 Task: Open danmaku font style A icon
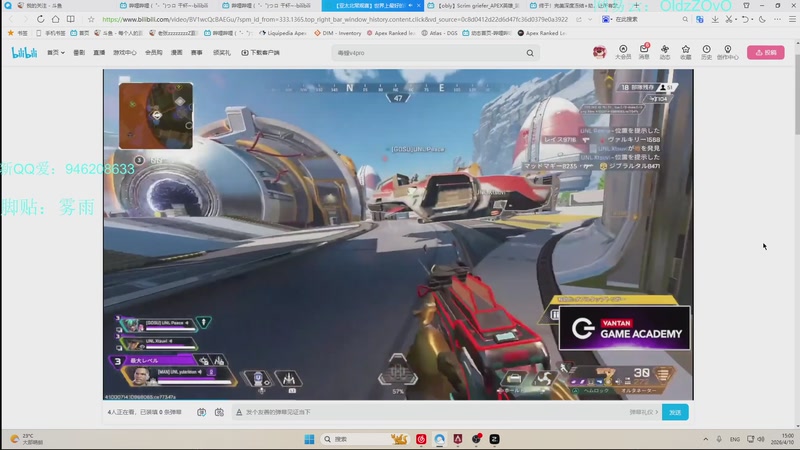(x=239, y=412)
